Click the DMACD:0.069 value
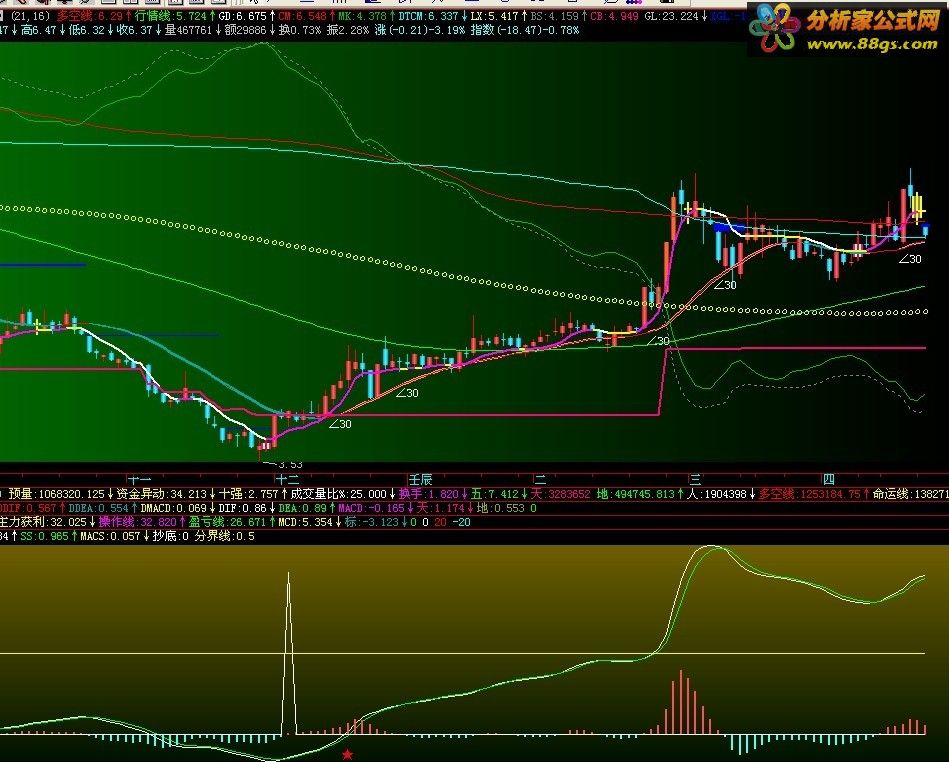The width and height of the screenshot is (949, 762). coord(173,508)
